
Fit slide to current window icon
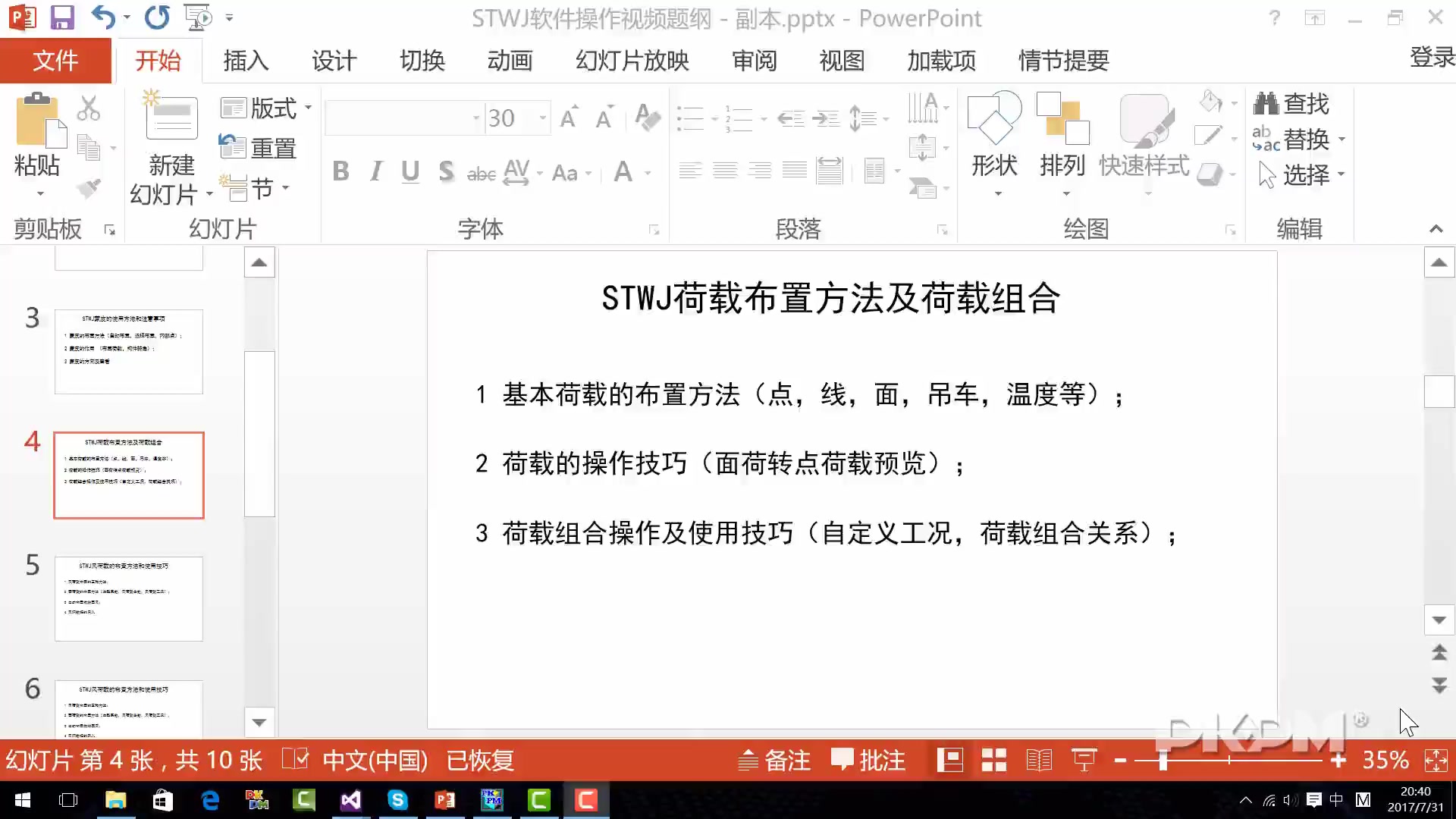[1436, 760]
